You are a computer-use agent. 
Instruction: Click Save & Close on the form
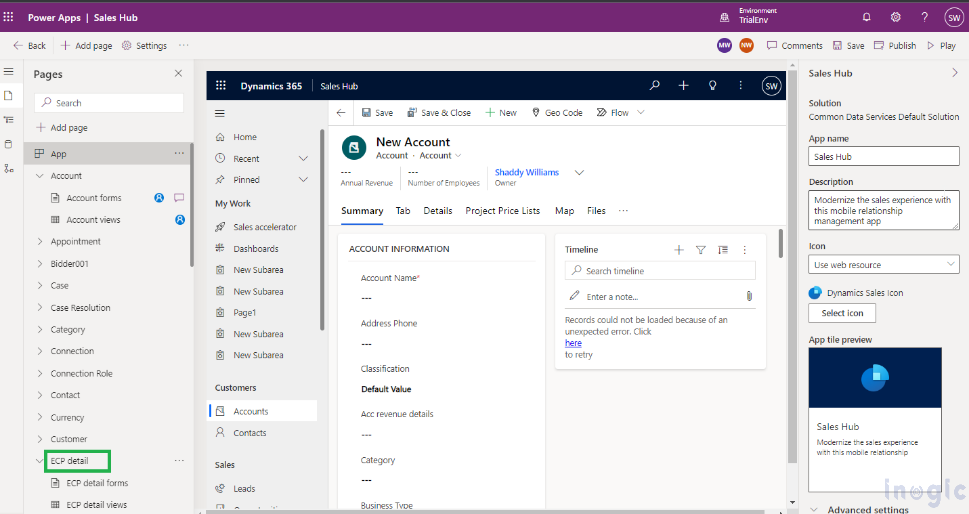click(x=439, y=112)
